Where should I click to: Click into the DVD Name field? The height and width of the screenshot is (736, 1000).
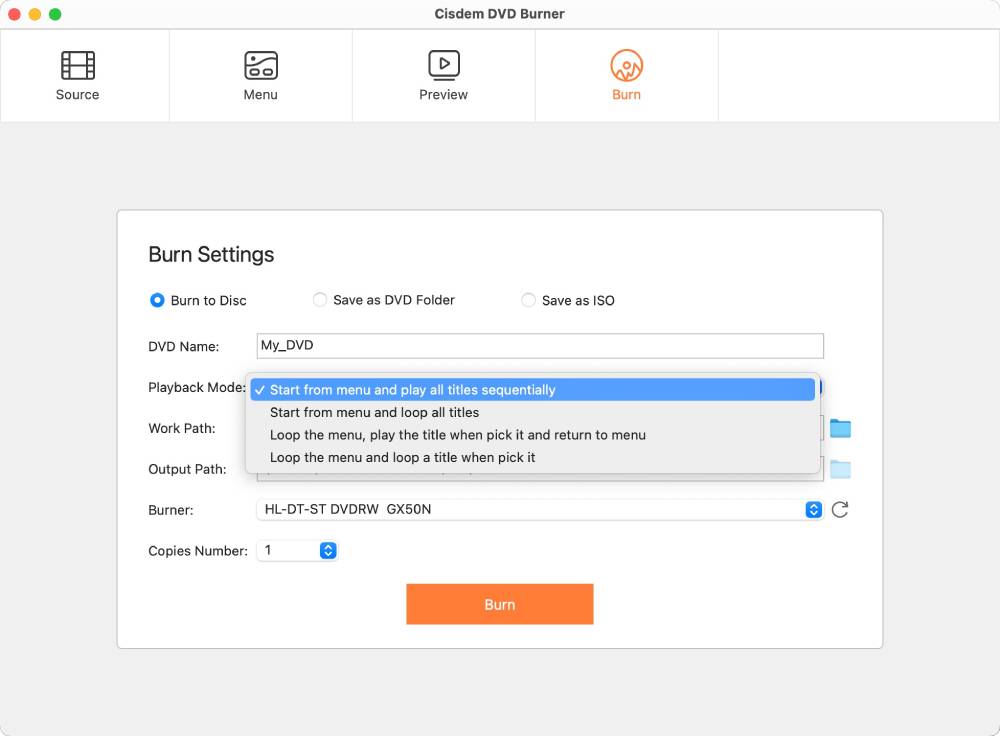540,346
